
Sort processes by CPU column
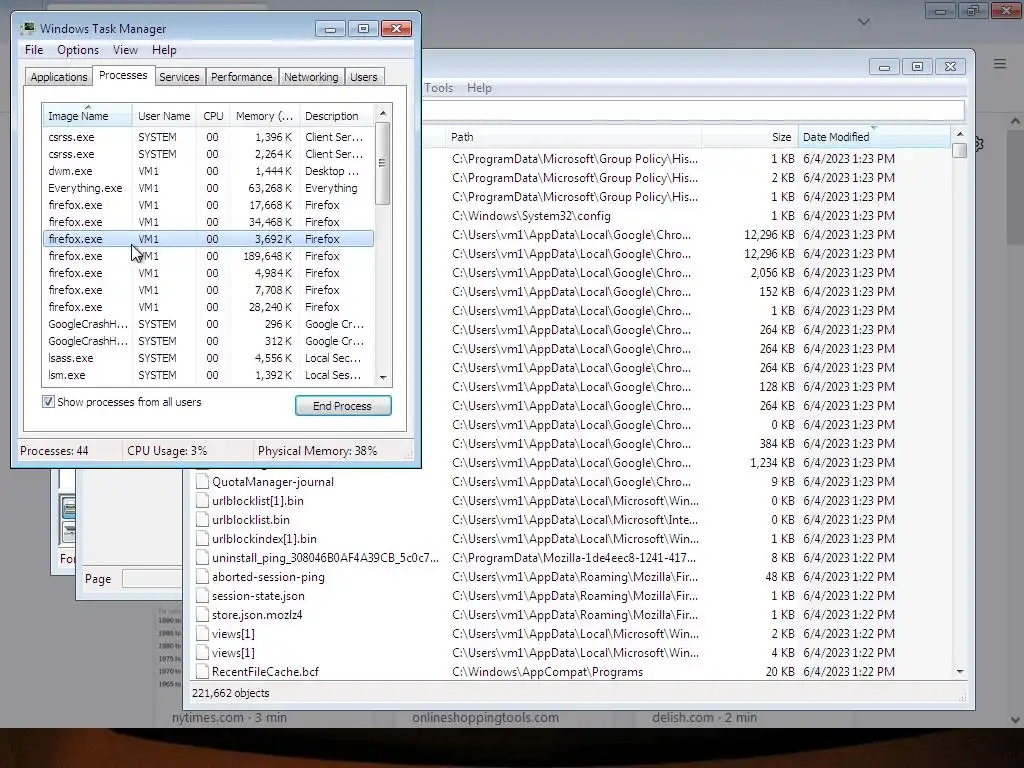pos(213,116)
